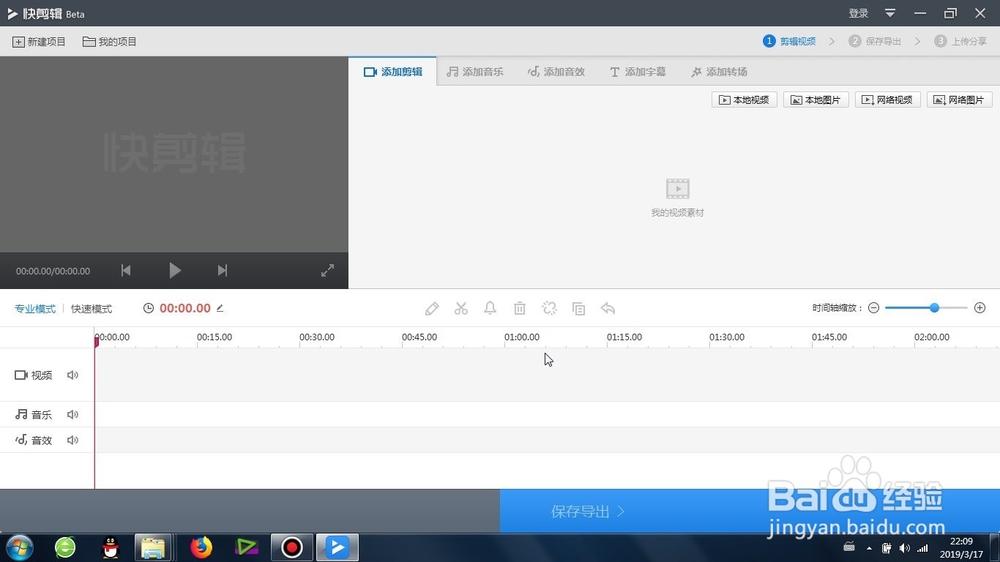
Task: Open the 添加剪辑 tab
Action: [393, 71]
